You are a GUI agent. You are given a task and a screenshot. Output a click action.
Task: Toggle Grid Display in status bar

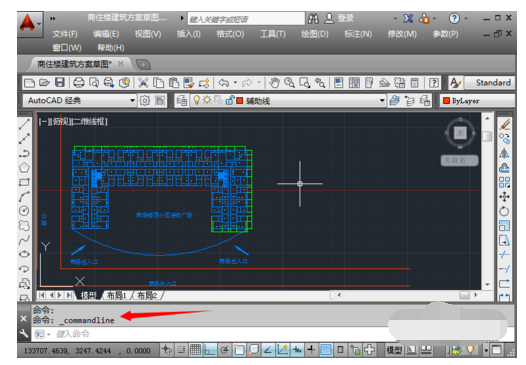tap(195, 350)
